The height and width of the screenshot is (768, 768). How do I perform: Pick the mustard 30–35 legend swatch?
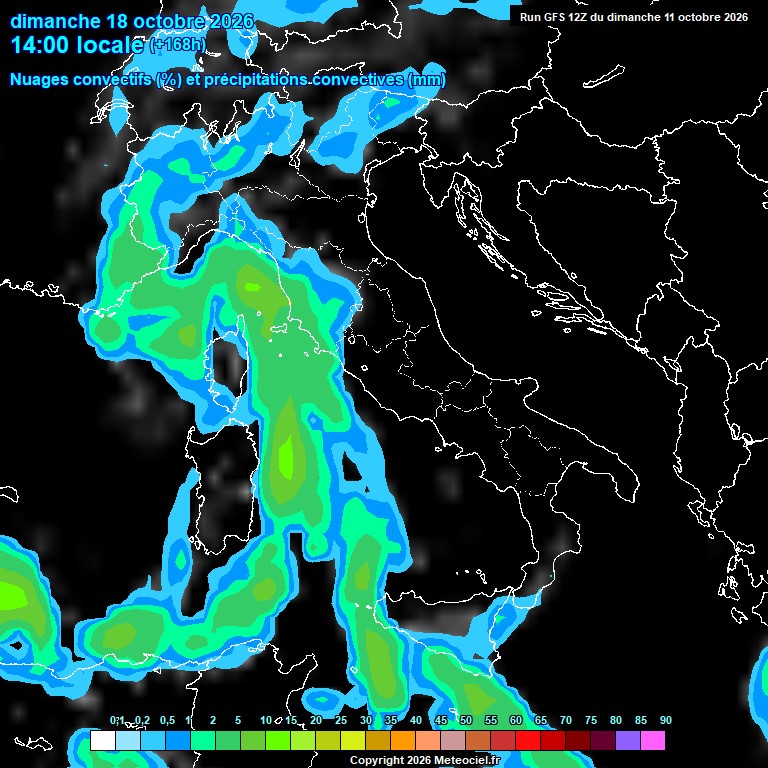tap(378, 740)
